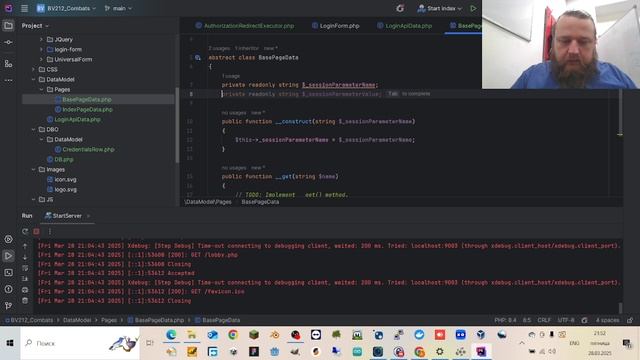Toggle scroll to end in console

pyautogui.click(x=25, y=279)
